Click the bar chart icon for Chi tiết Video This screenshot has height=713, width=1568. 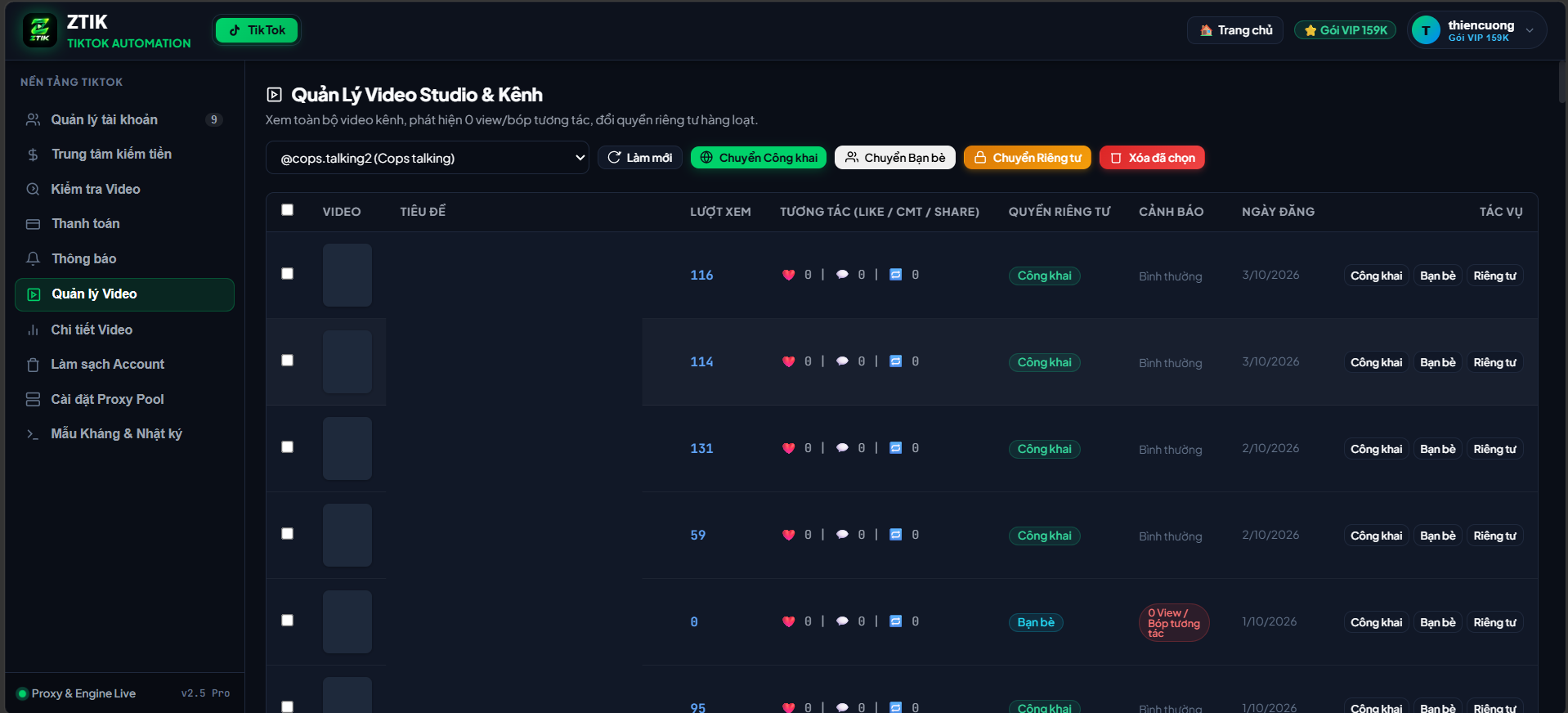(x=33, y=330)
